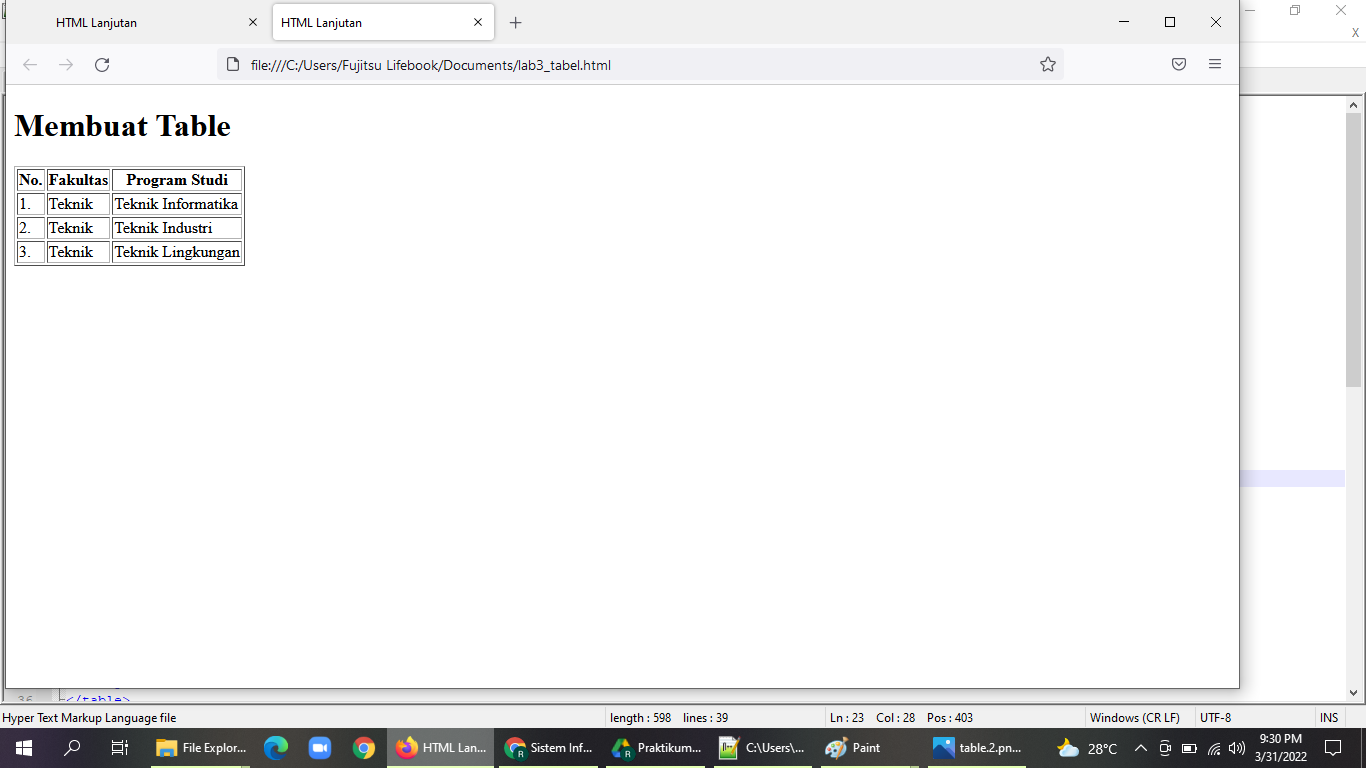Click the page file icon in address bar
The height and width of the screenshot is (768, 1366).
click(233, 65)
